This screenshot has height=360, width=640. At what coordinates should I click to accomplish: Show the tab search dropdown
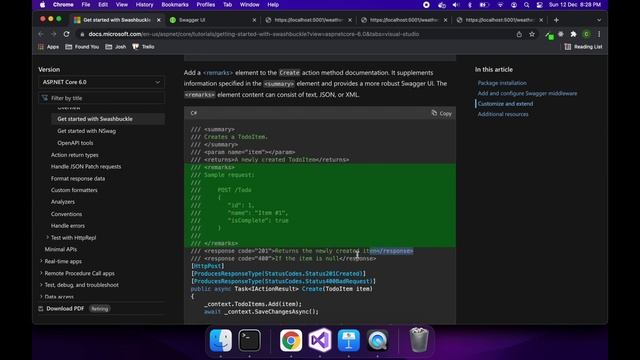599,20
